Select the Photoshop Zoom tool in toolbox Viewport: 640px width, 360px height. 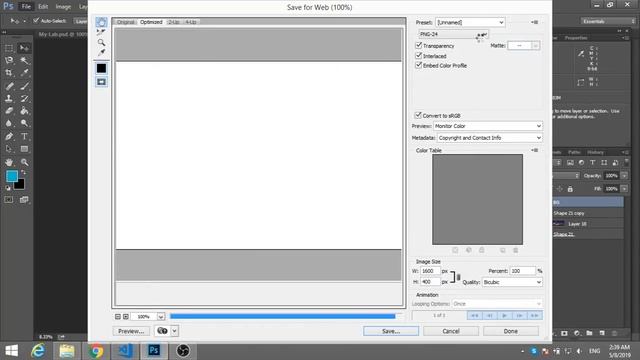coord(24,162)
